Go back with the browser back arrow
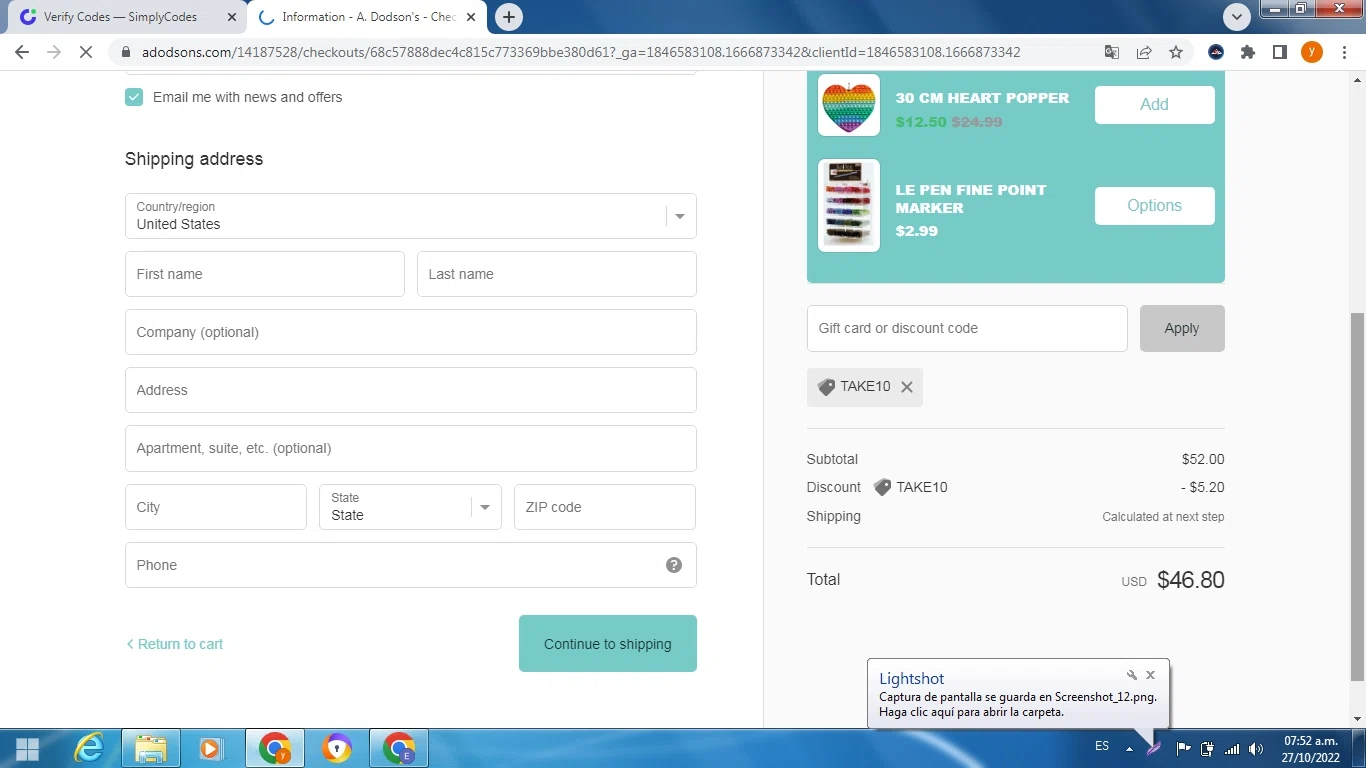Image resolution: width=1366 pixels, height=768 pixels. pyautogui.click(x=22, y=52)
